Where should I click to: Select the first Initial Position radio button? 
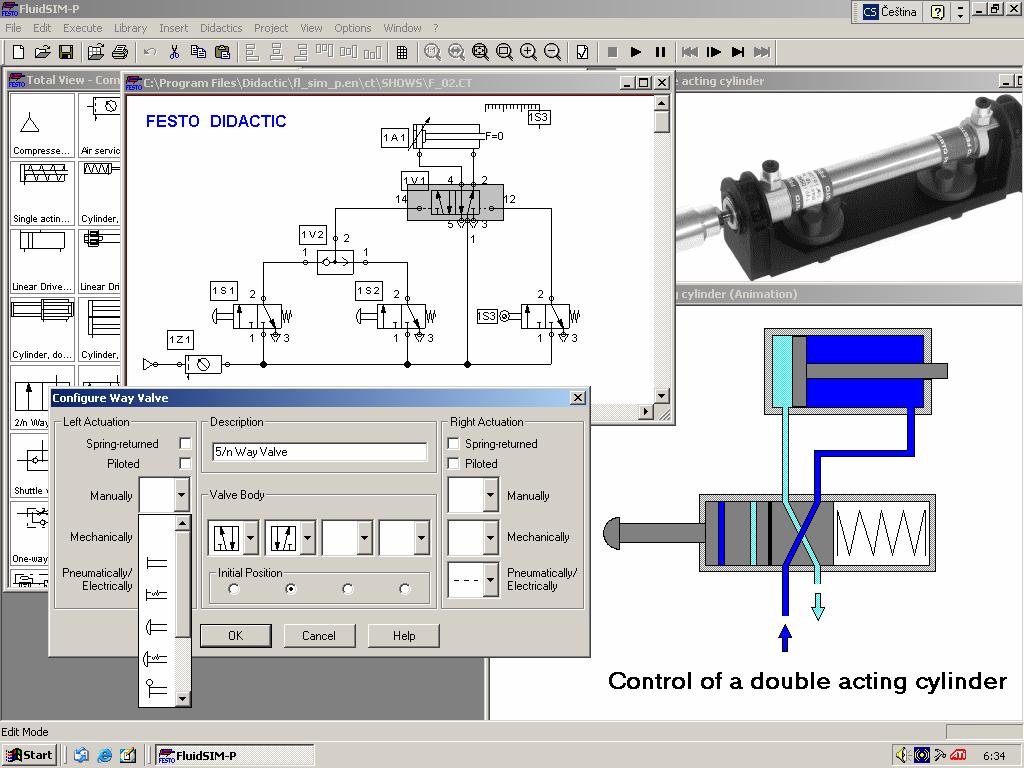tap(234, 589)
